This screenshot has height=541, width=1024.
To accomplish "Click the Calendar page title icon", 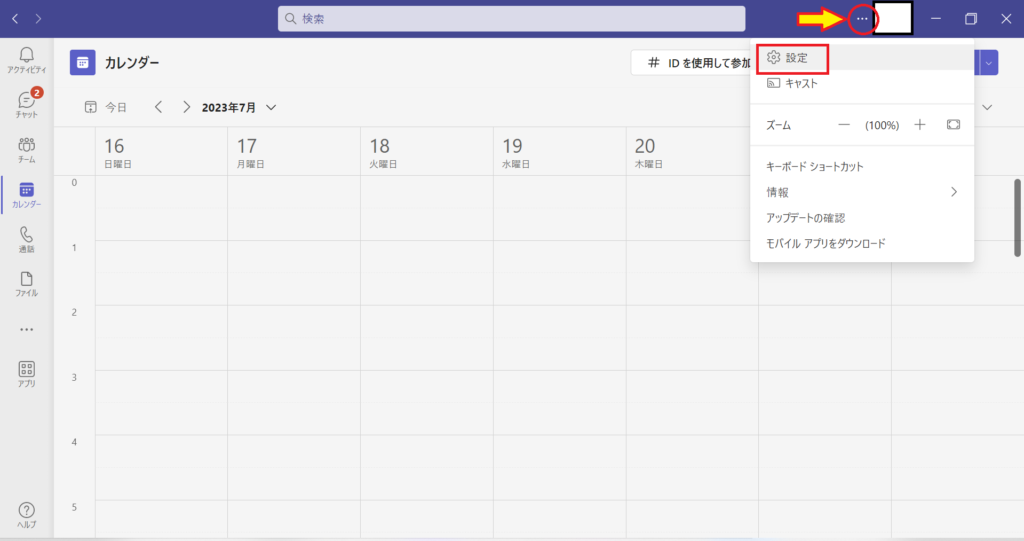I will [x=82, y=63].
